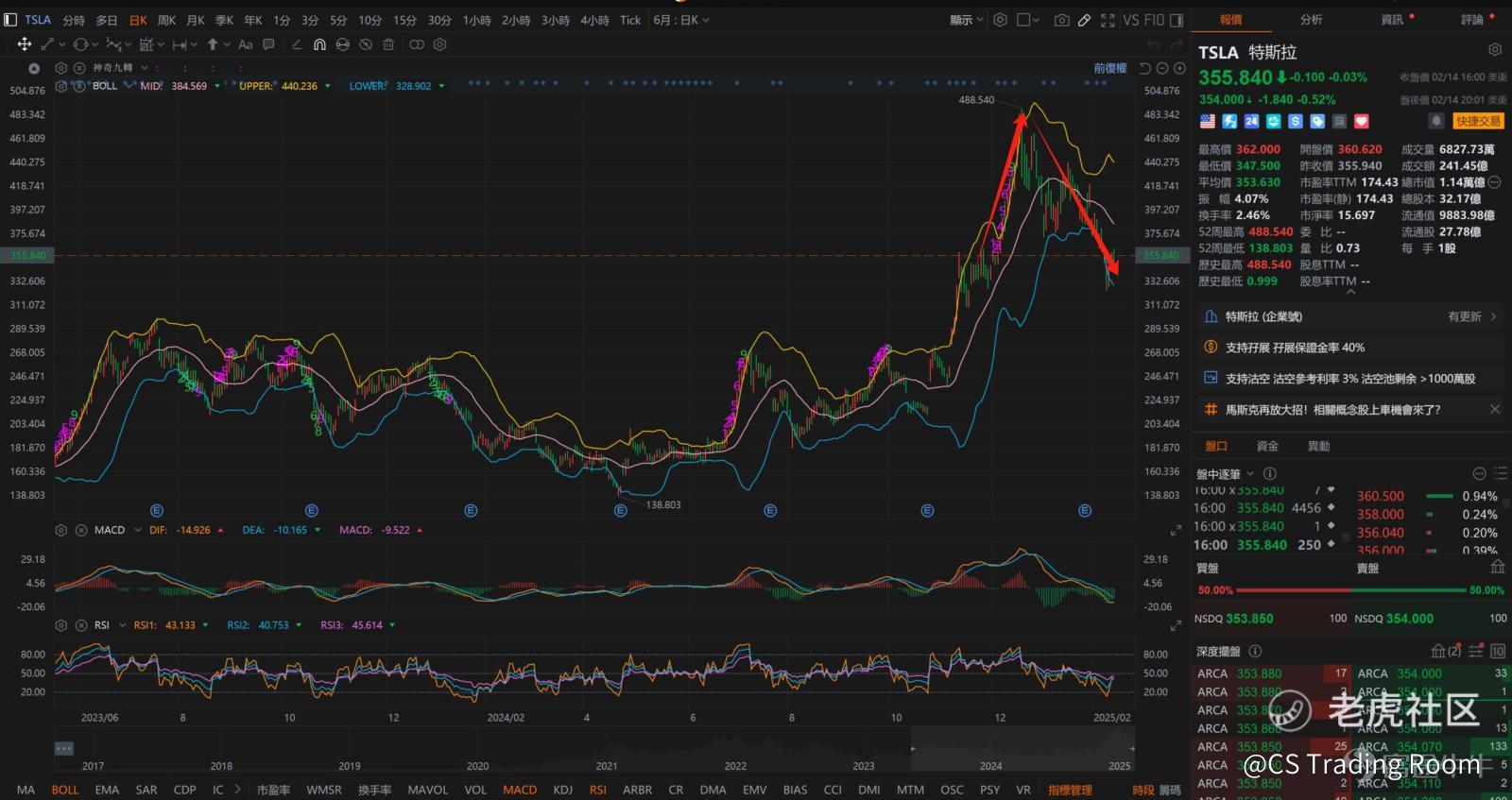Open 指標管理 indicator management

(1070, 790)
